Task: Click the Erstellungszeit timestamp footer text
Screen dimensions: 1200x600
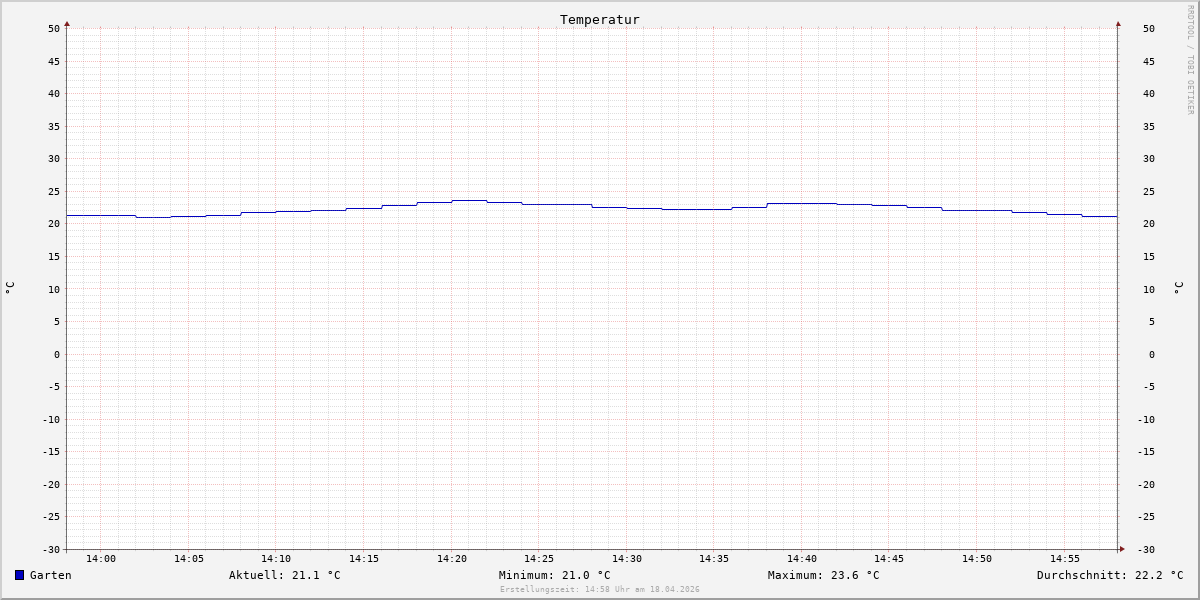Action: [600, 590]
